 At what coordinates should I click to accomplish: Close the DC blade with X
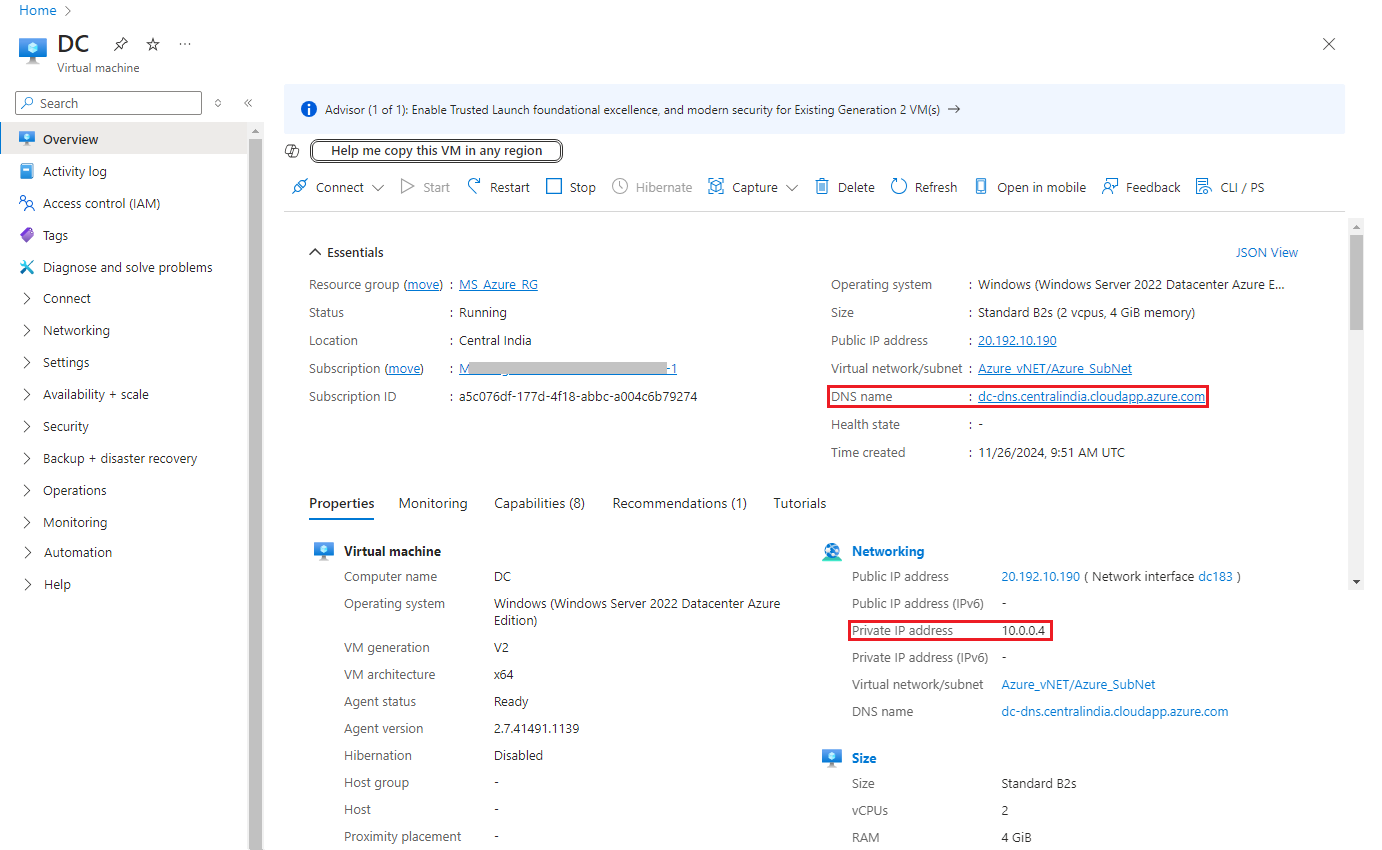click(1329, 44)
